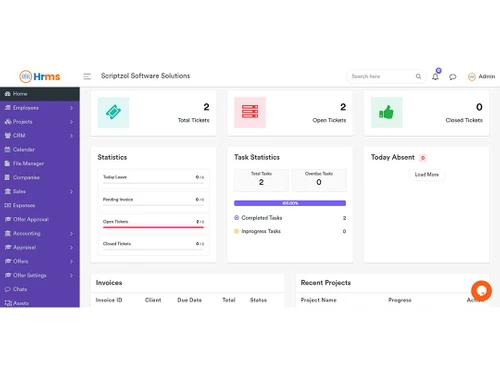Click the Expenses sidebar icon
500x375 pixels.
pyautogui.click(x=8, y=205)
